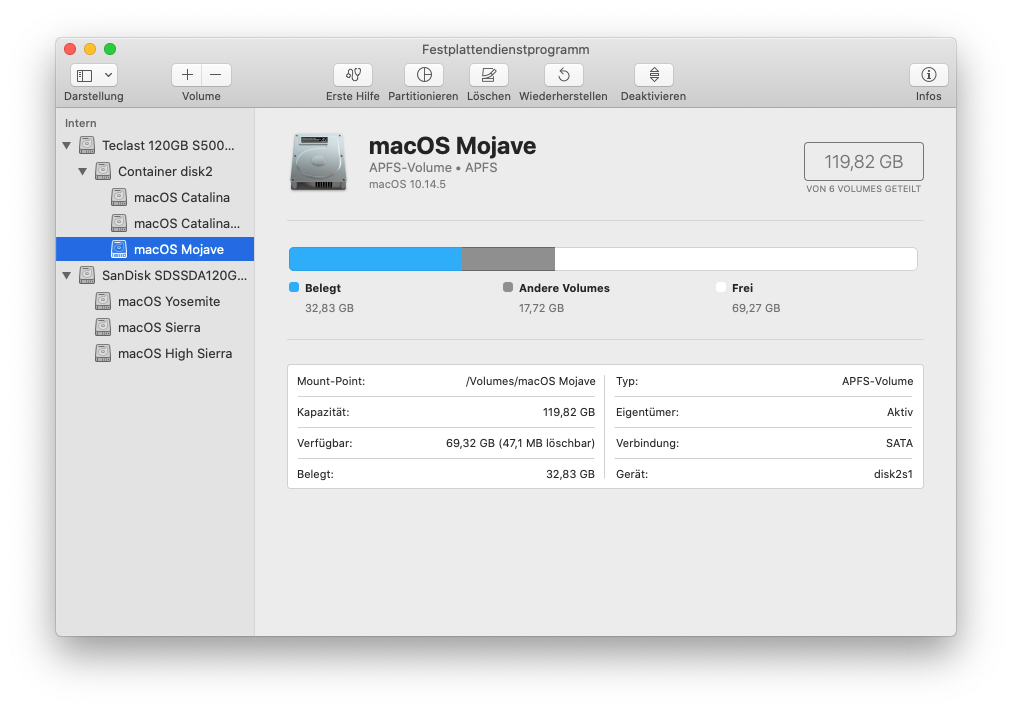
Task: Click VON 6 VOLUMES GETEILT label
Action: [864, 189]
